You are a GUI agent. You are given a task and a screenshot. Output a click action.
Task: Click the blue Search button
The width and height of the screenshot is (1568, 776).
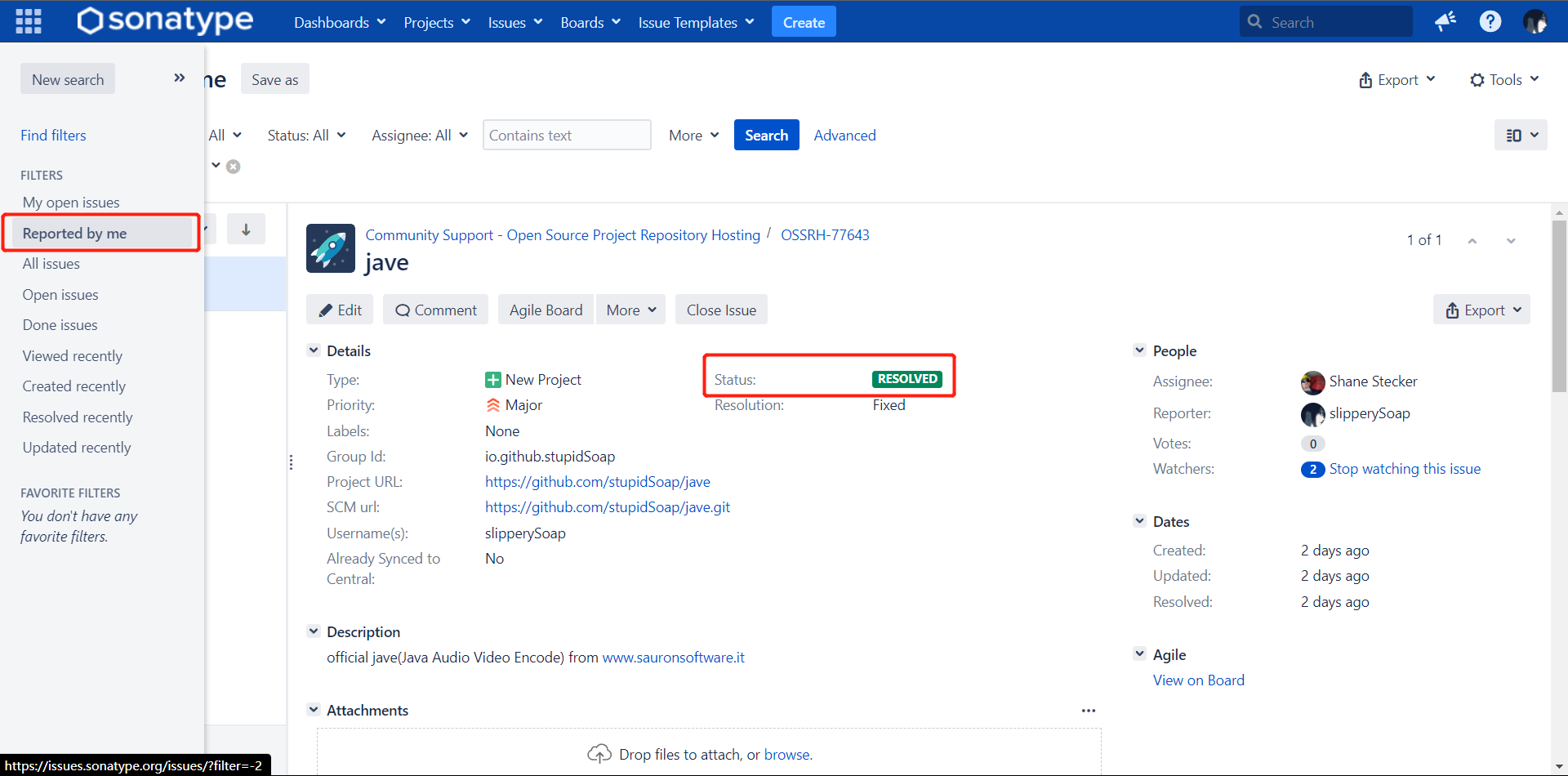(x=766, y=136)
